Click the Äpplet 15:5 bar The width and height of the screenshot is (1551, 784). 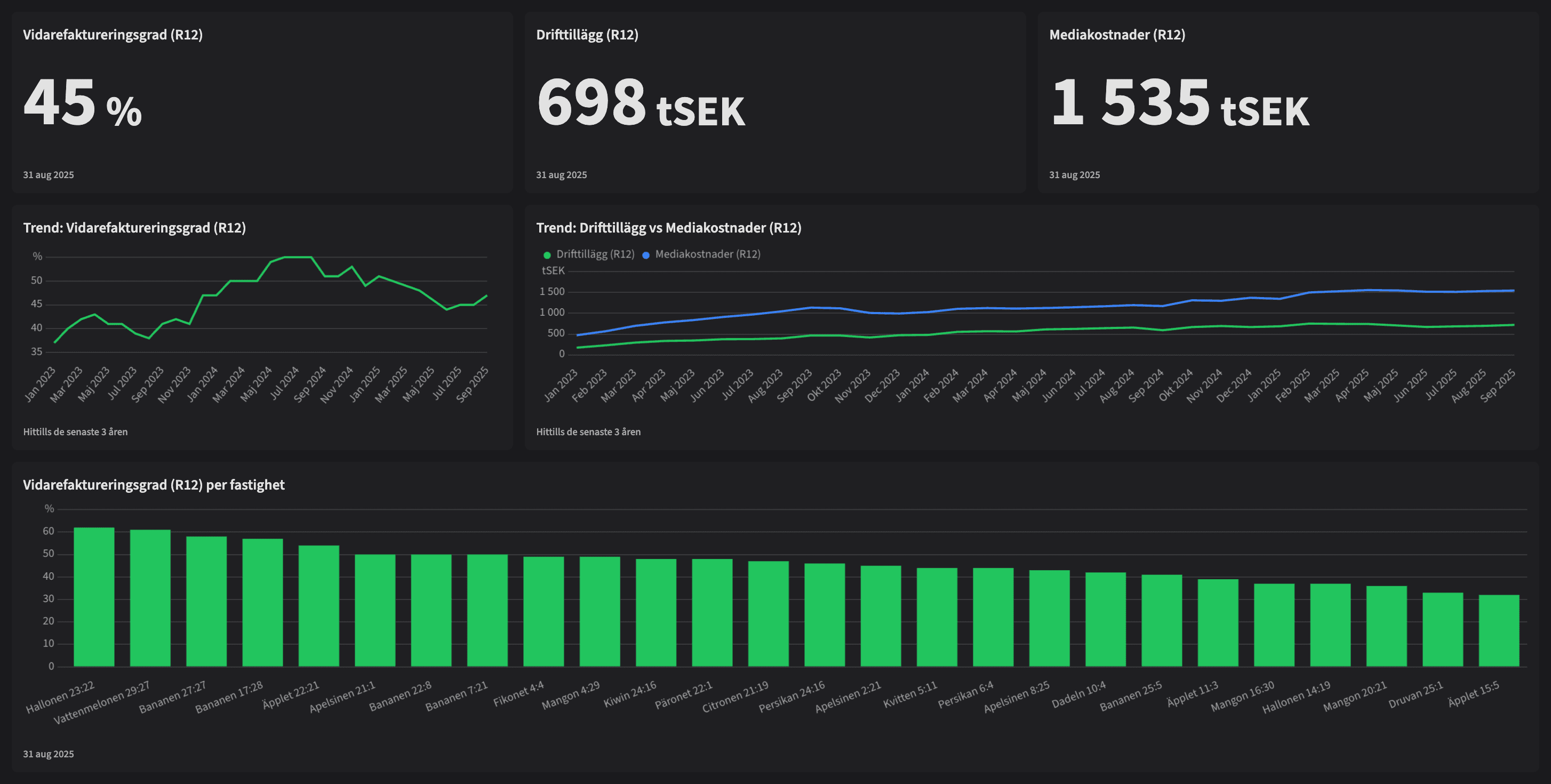point(1499,630)
